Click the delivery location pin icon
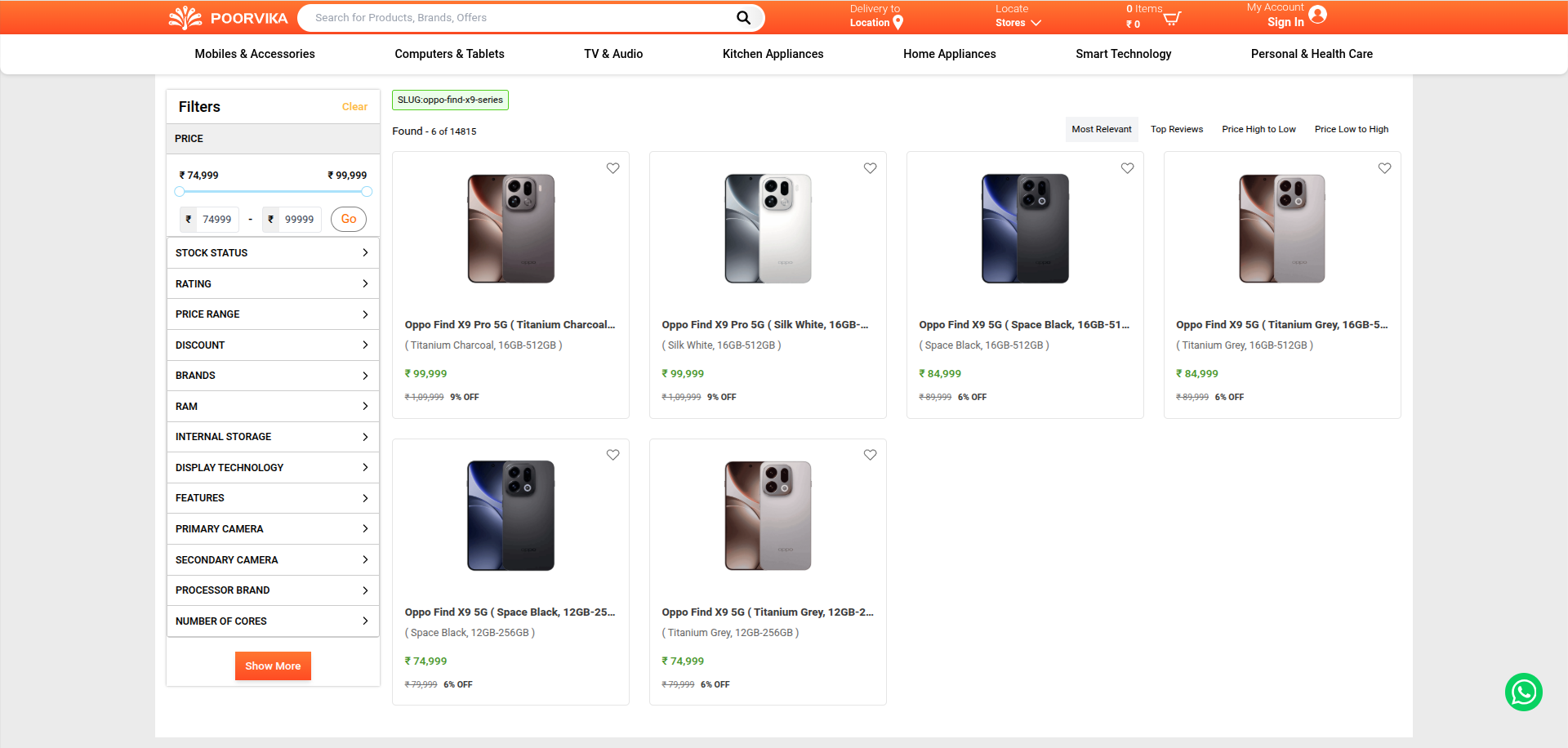This screenshot has height=748, width=1568. (898, 23)
